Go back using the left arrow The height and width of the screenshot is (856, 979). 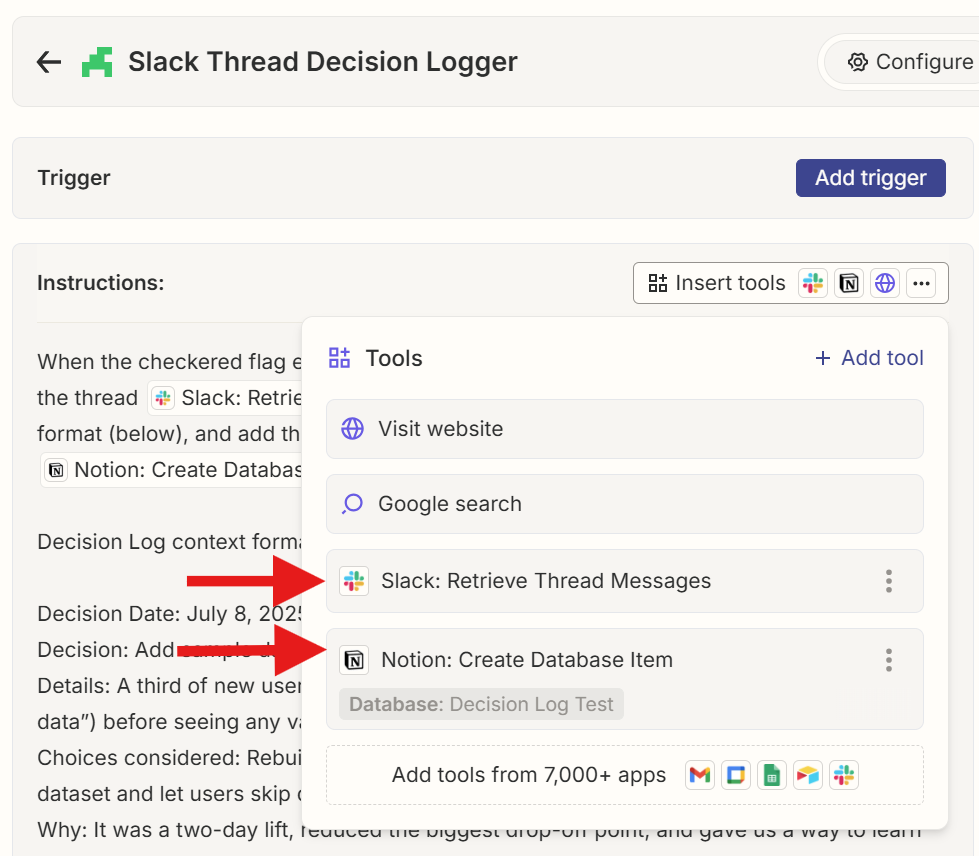[x=49, y=62]
